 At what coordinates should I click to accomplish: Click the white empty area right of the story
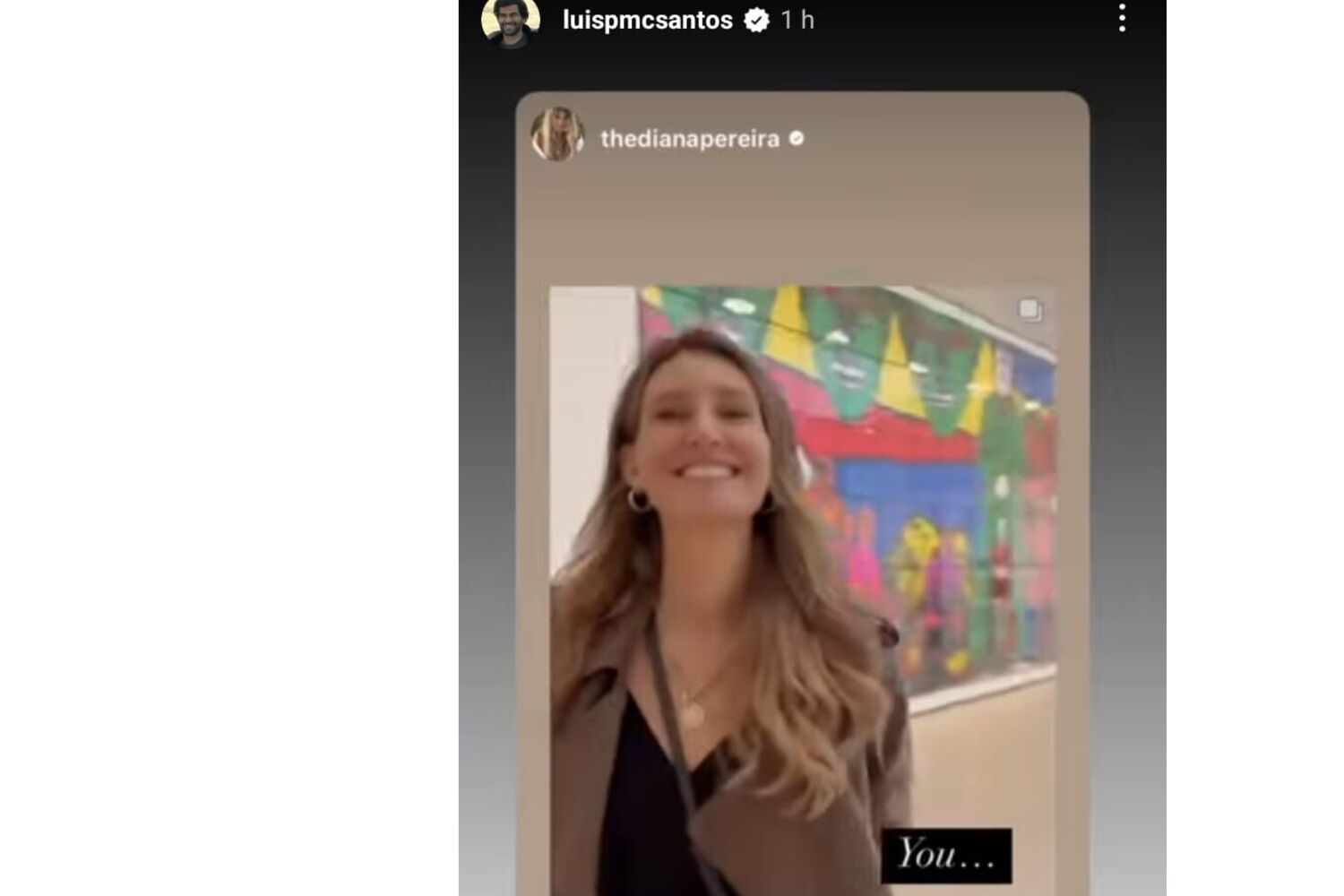(1254, 448)
